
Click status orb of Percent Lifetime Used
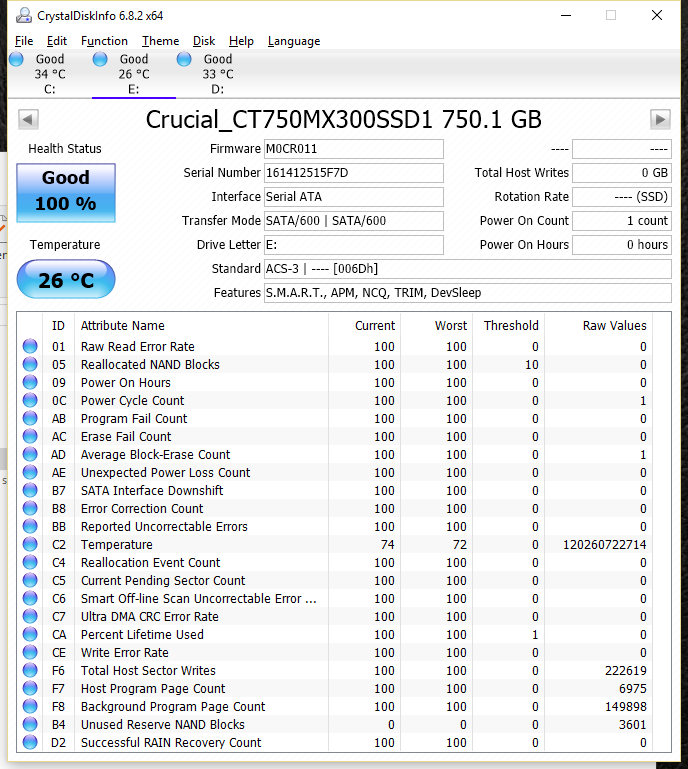[x=30, y=634]
